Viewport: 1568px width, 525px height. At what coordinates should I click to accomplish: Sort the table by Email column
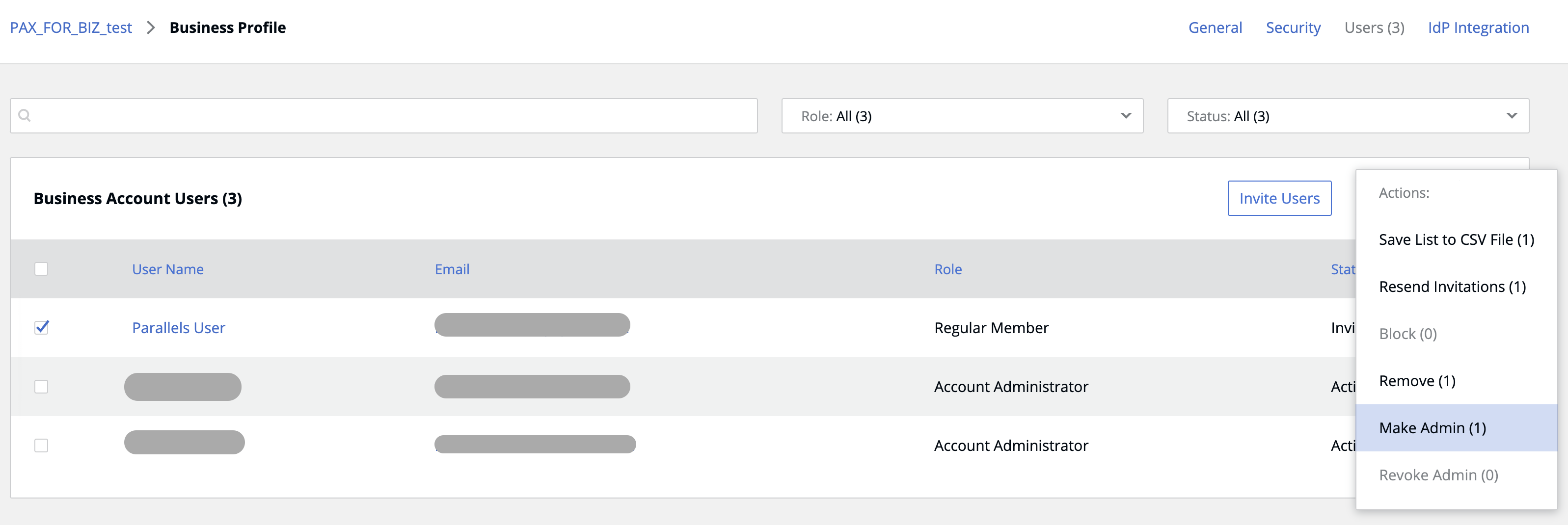pos(452,269)
